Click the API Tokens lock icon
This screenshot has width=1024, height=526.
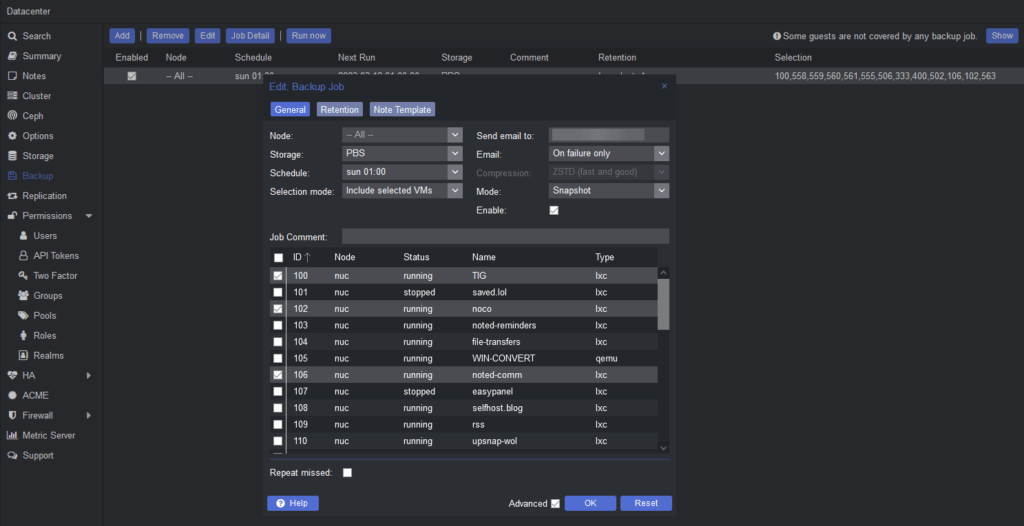pos(24,256)
